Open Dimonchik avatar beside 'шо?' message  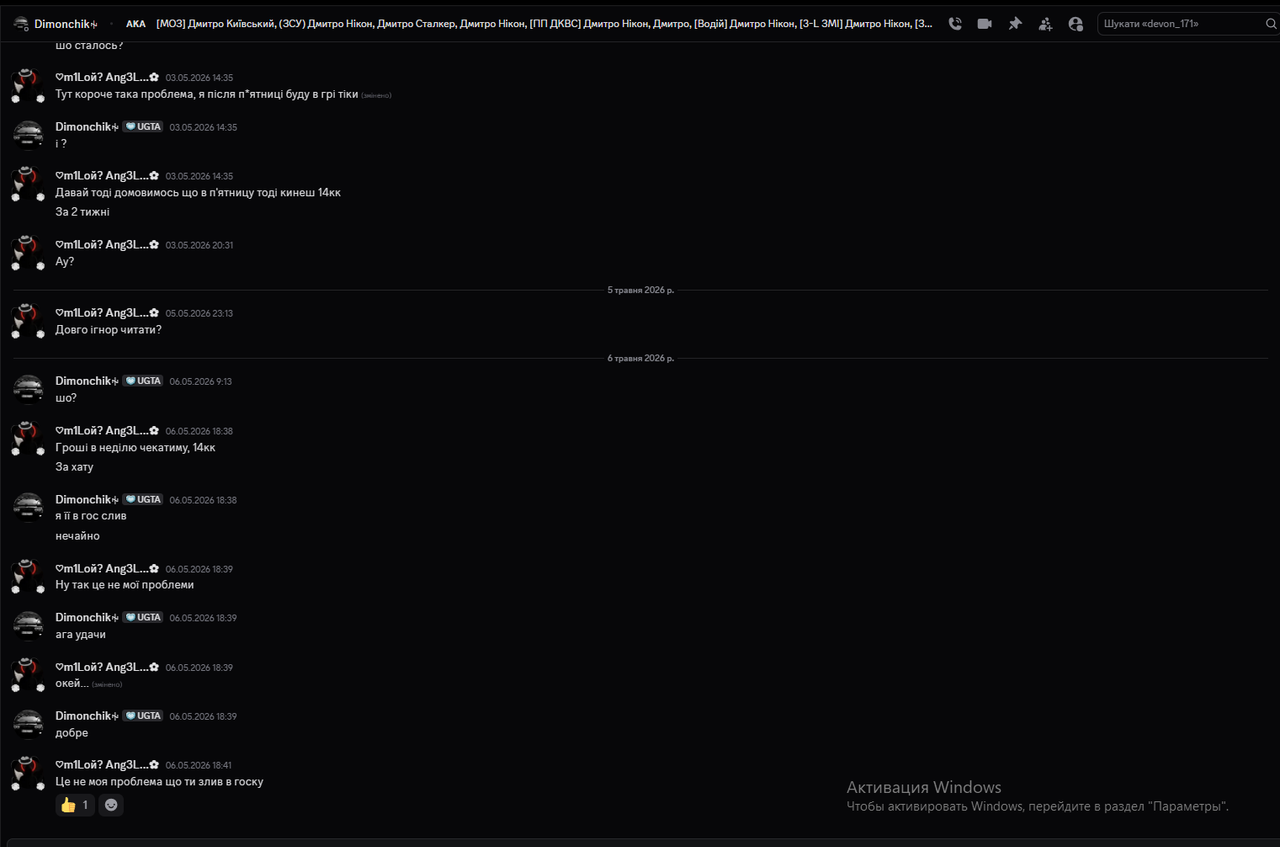coord(28,389)
